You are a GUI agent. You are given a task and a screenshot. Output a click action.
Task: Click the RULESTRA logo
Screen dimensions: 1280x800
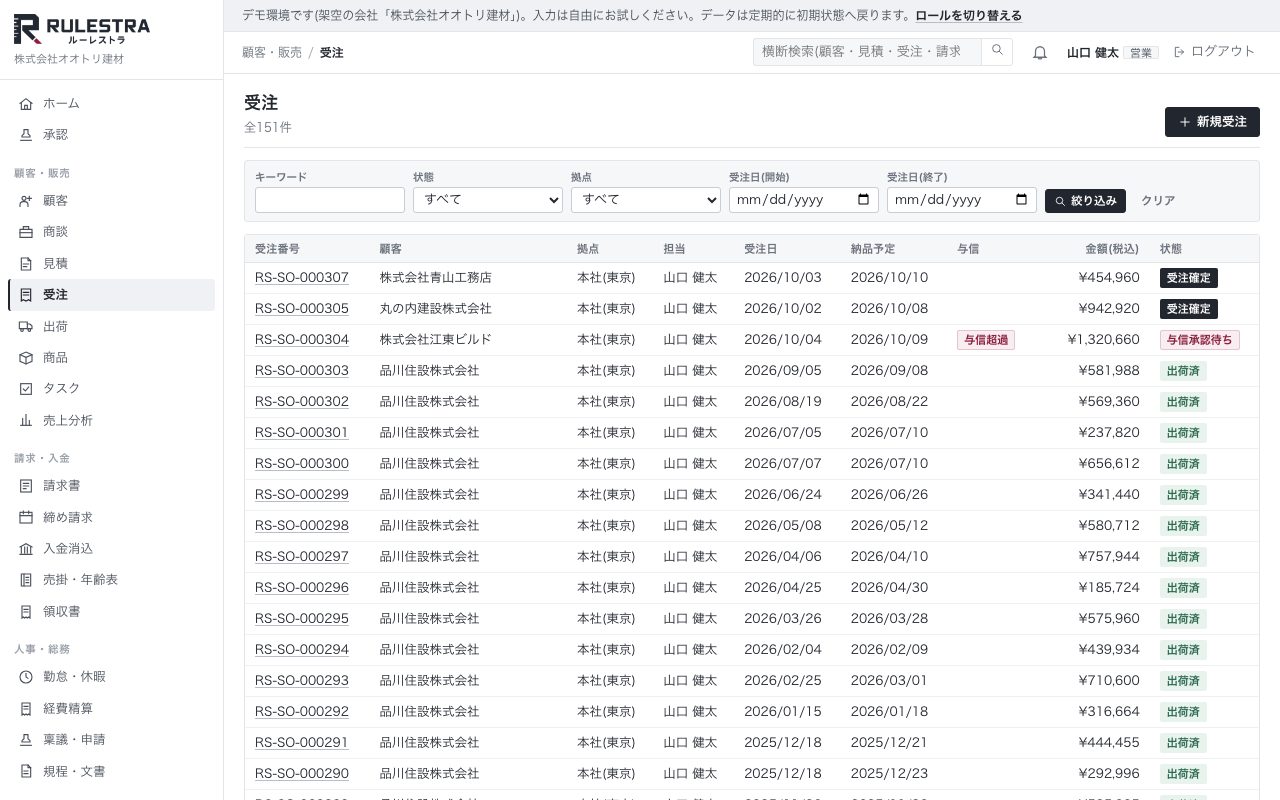point(82,29)
